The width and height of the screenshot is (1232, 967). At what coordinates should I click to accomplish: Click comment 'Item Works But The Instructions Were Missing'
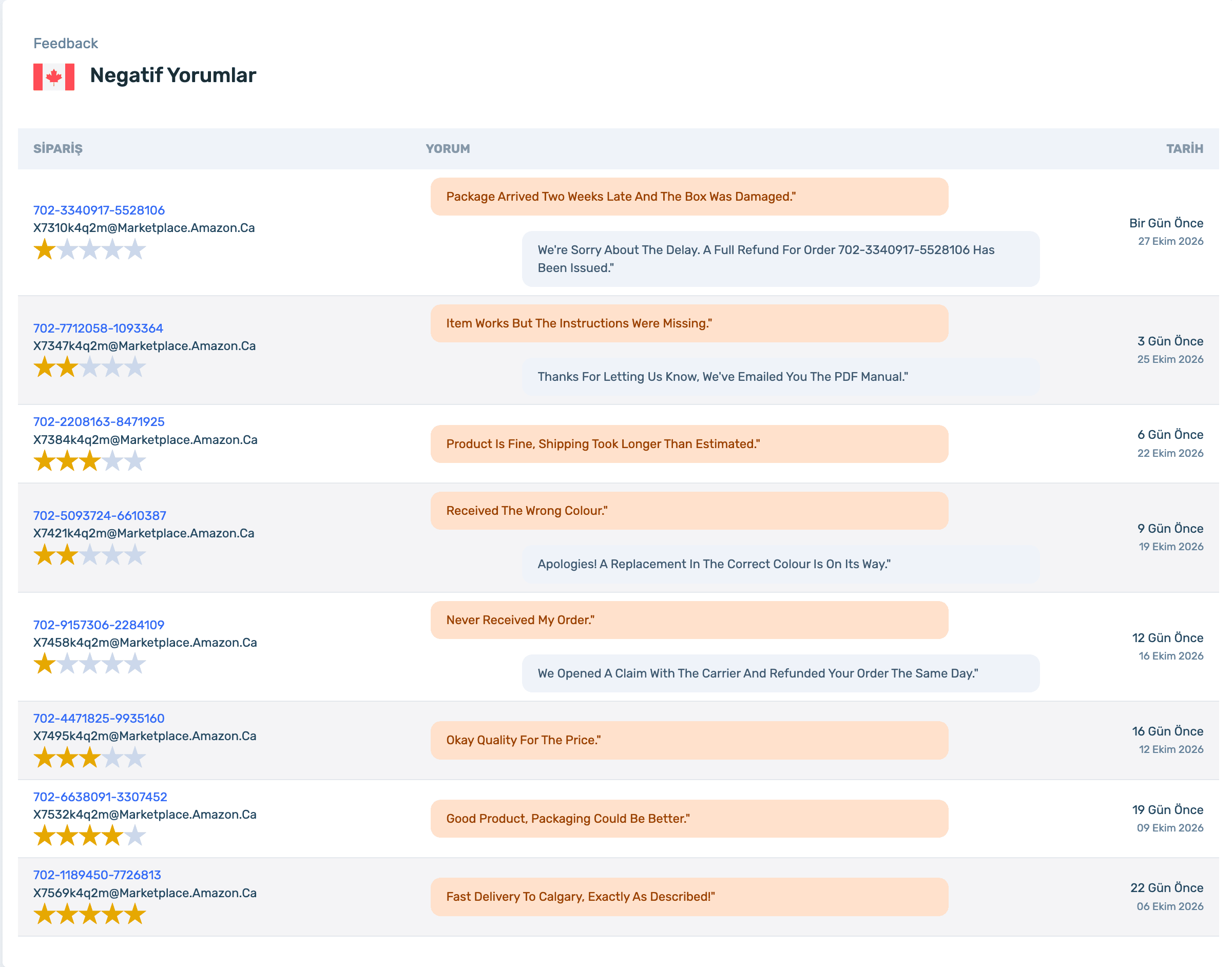pos(689,323)
